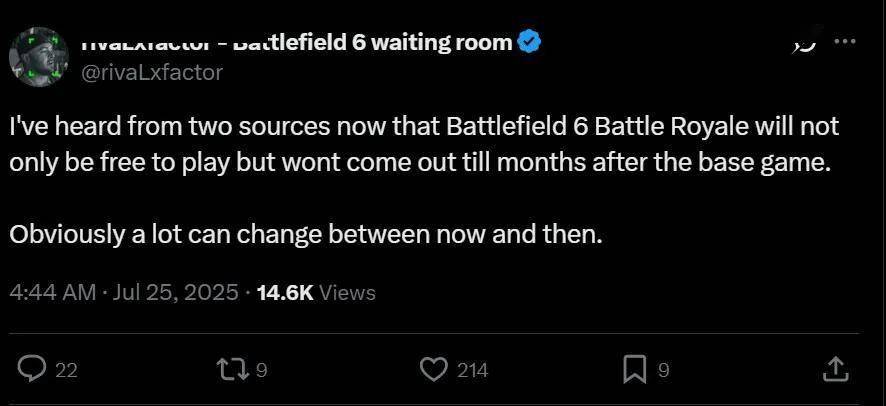886x406 pixels.
Task: Click the 214 likes count
Action: 472,370
